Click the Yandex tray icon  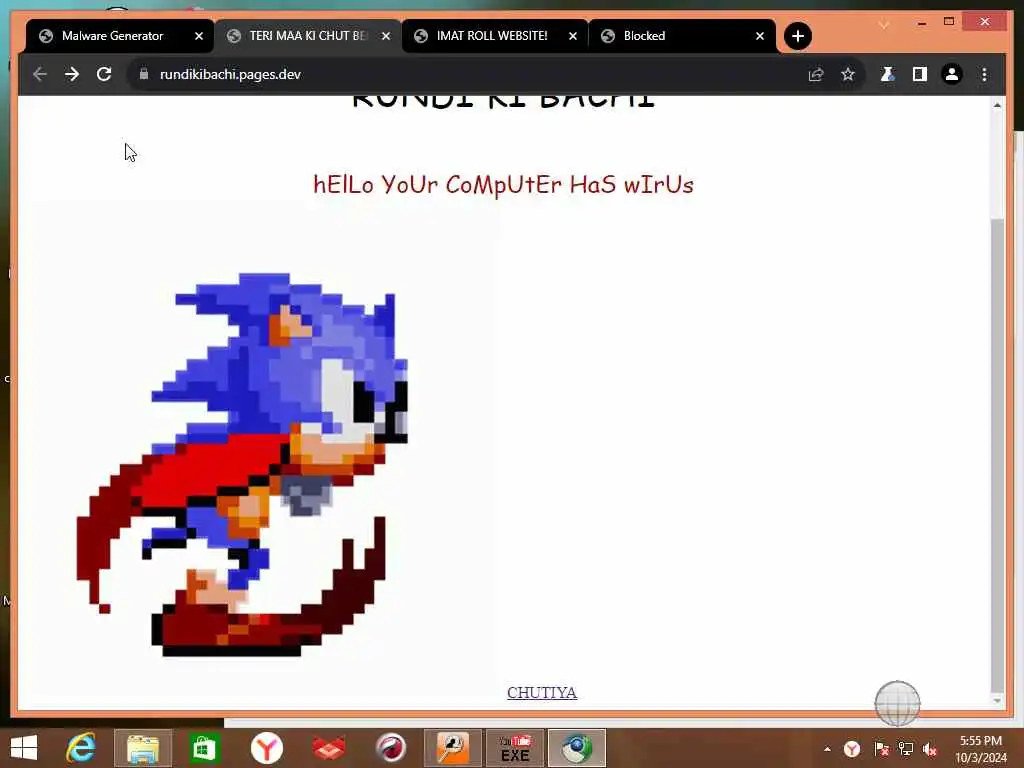tap(852, 749)
